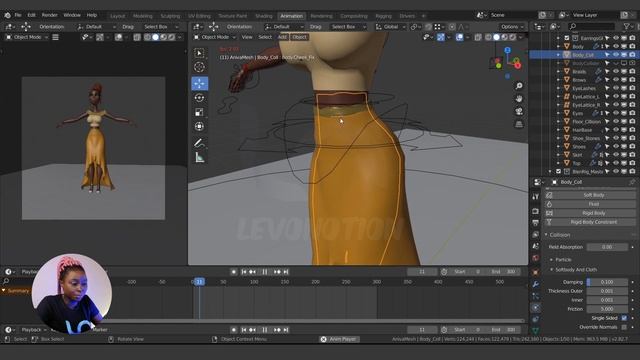Viewport: 640px width, 360px height.
Task: Open the Global transform orientation dropdown
Action: click(390, 27)
